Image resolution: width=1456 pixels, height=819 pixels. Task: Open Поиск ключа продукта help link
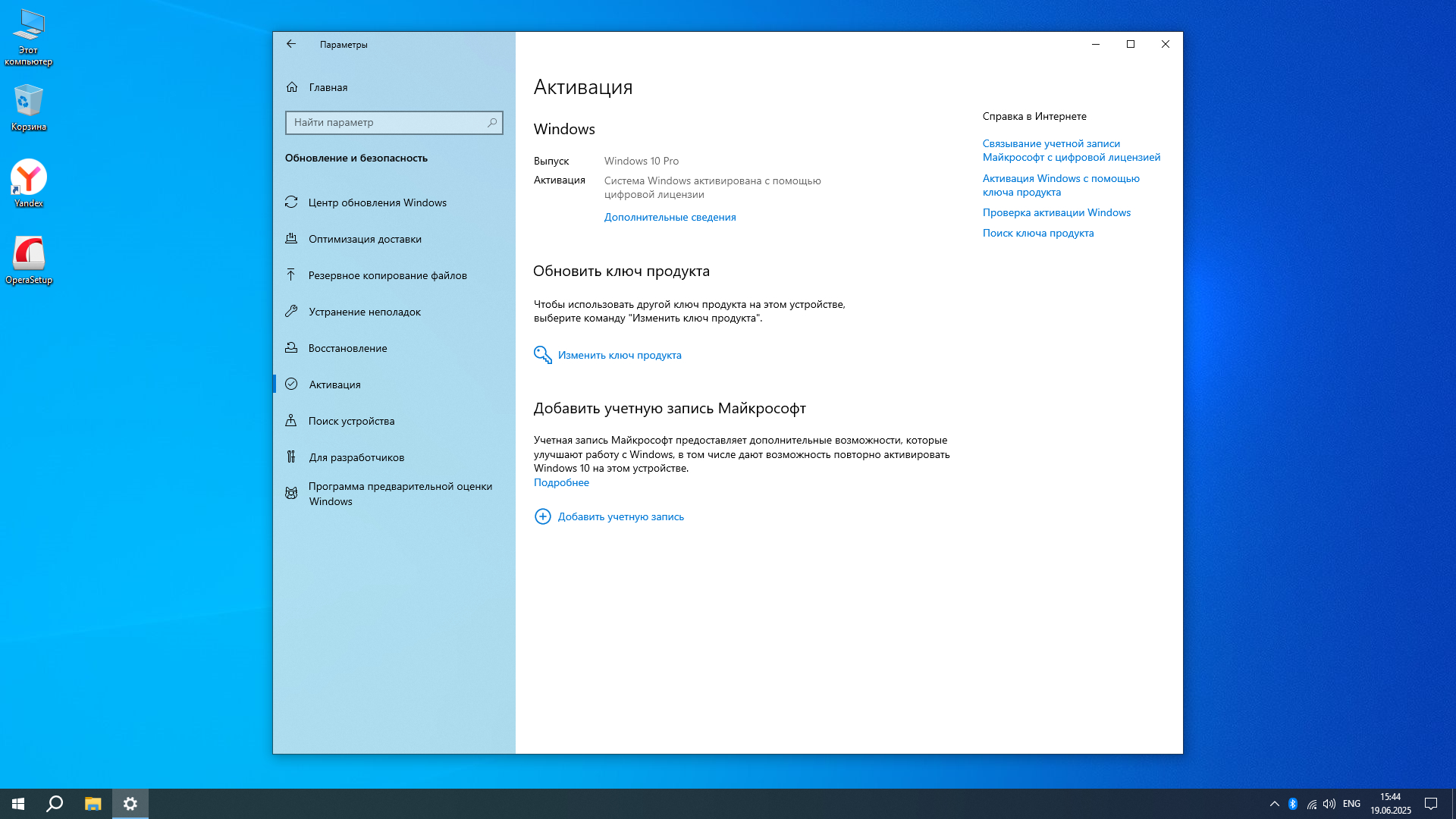[1037, 233]
